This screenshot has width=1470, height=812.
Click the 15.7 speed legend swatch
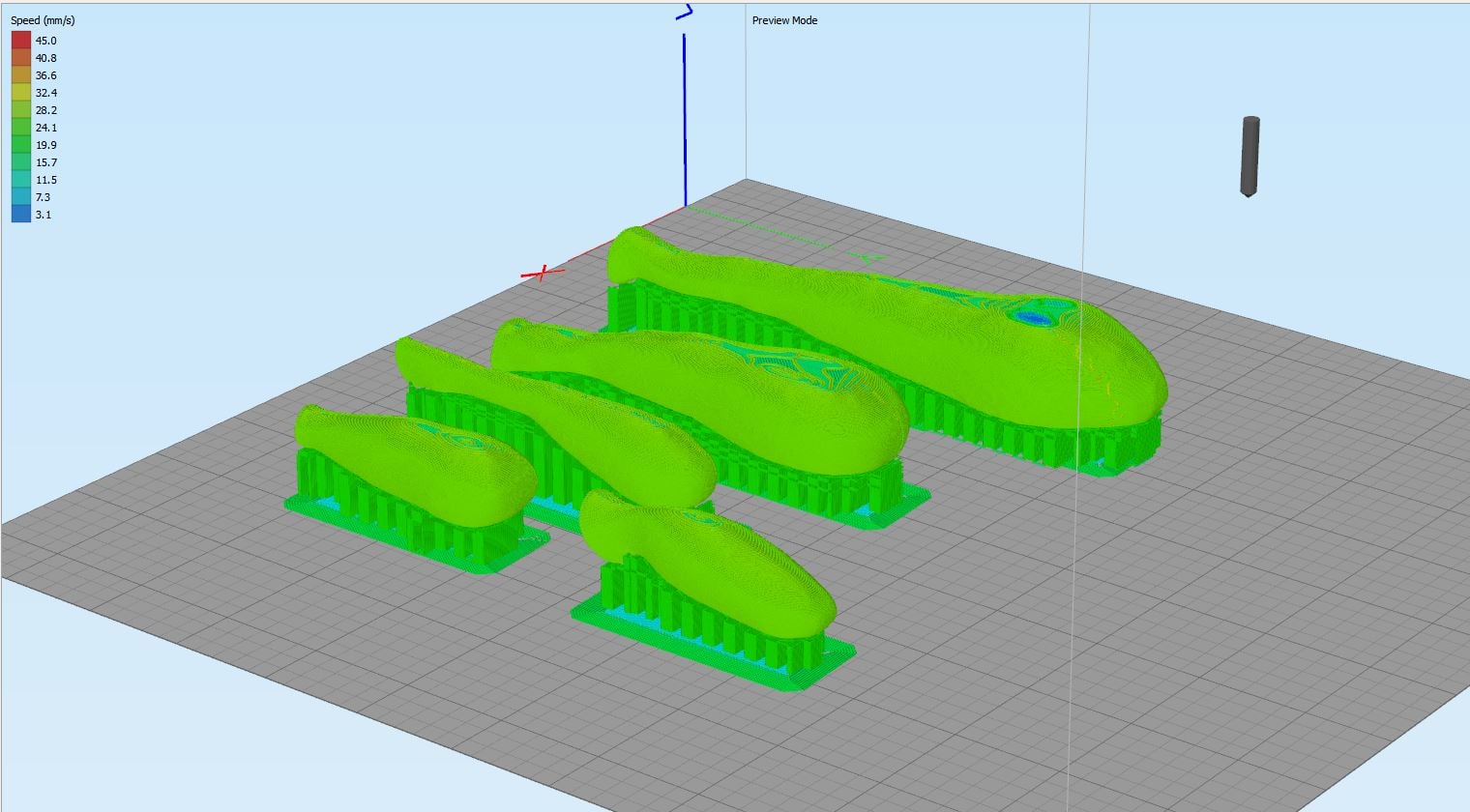click(21, 162)
